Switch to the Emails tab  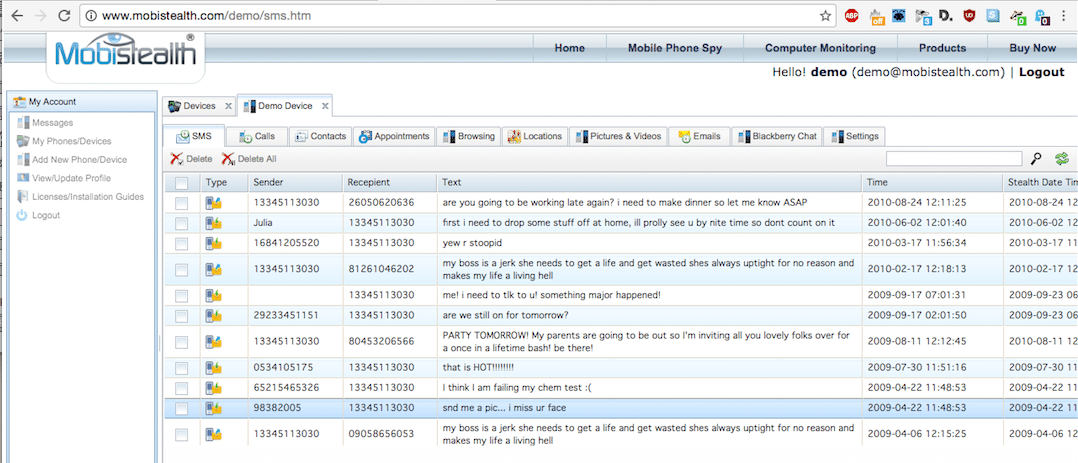tap(699, 136)
